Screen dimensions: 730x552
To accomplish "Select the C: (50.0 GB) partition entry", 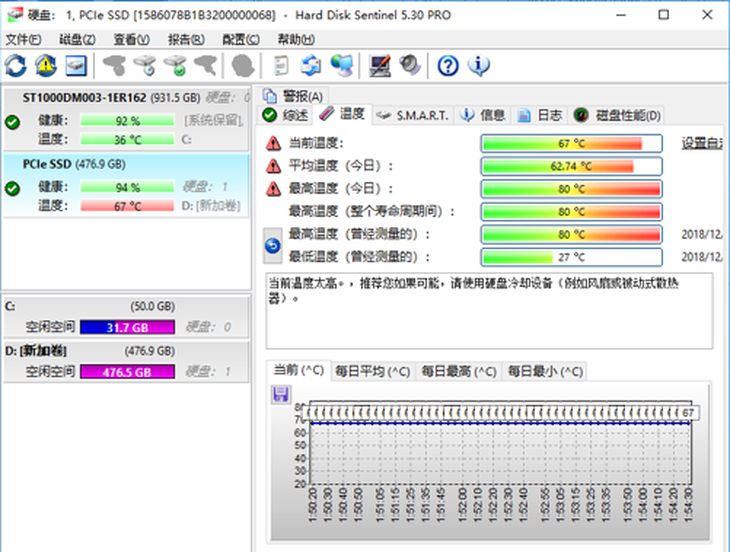I will pyautogui.click(x=126, y=317).
